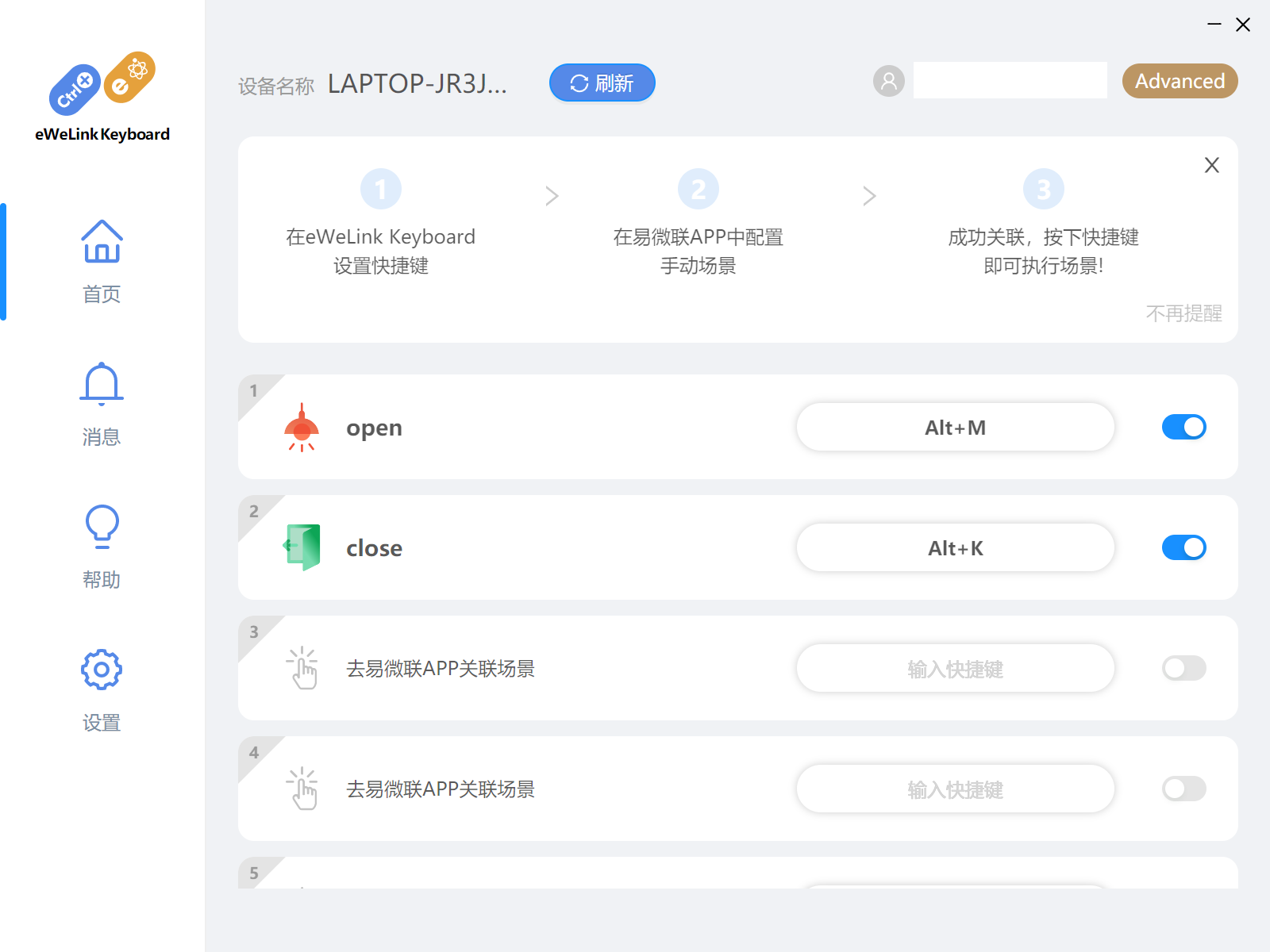Dismiss the three-step guide panel
Image resolution: width=1270 pixels, height=952 pixels.
coord(1211,165)
